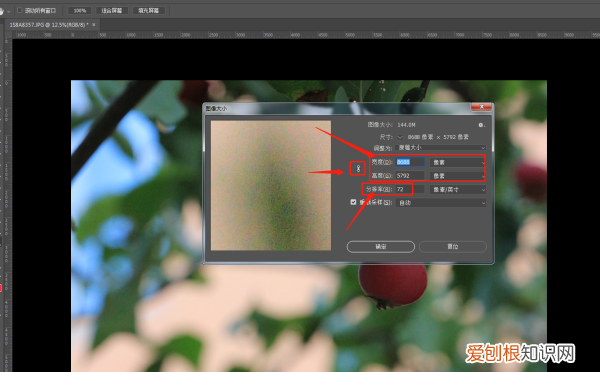The height and width of the screenshot is (372, 600).
Task: Click the Fit Screen (适合屏幕) button
Action: 111,10
